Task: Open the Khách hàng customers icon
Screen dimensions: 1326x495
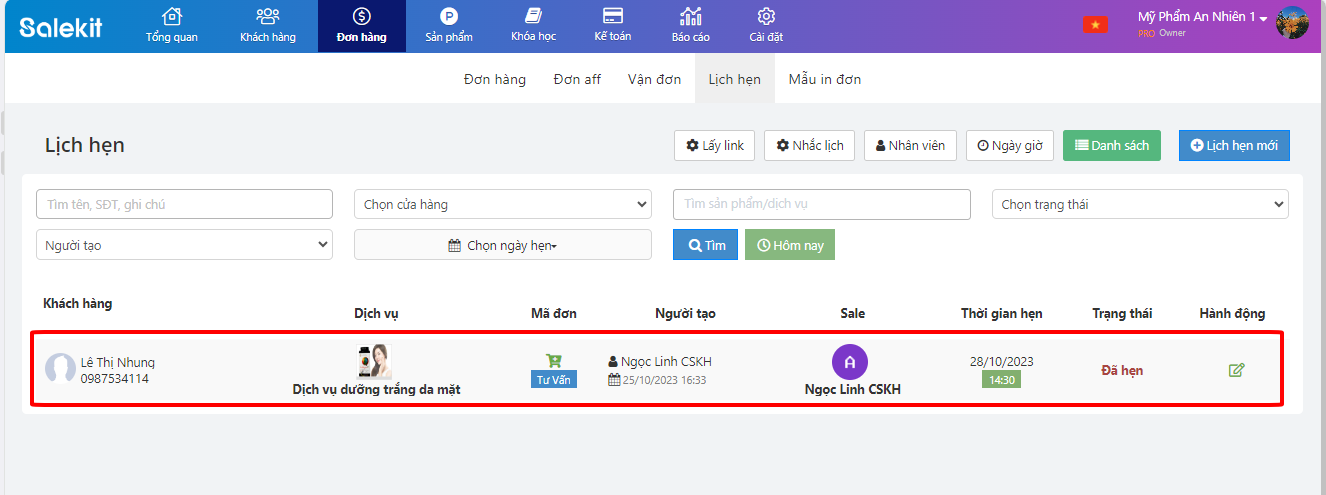Action: [268, 17]
